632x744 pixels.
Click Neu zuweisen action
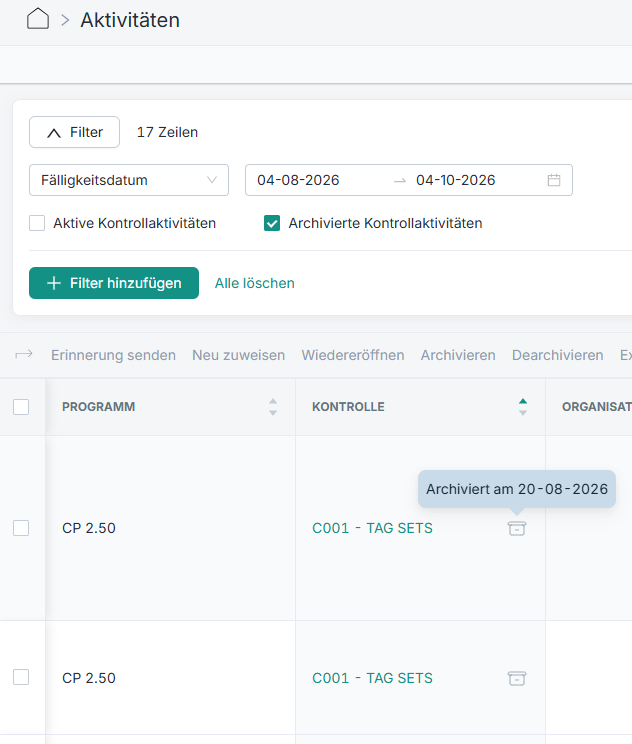pos(239,355)
